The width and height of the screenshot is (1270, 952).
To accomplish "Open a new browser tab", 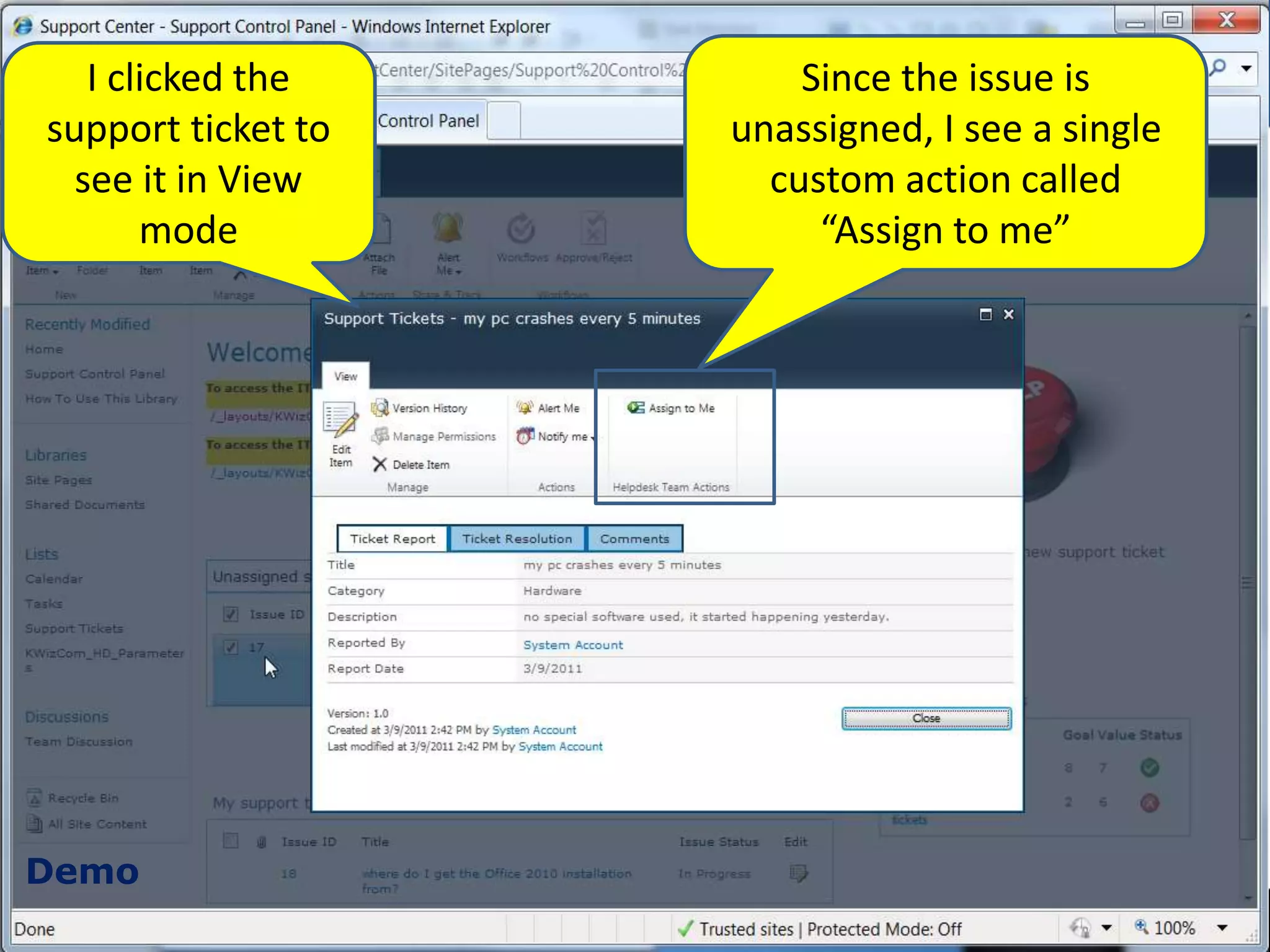I will tap(504, 121).
